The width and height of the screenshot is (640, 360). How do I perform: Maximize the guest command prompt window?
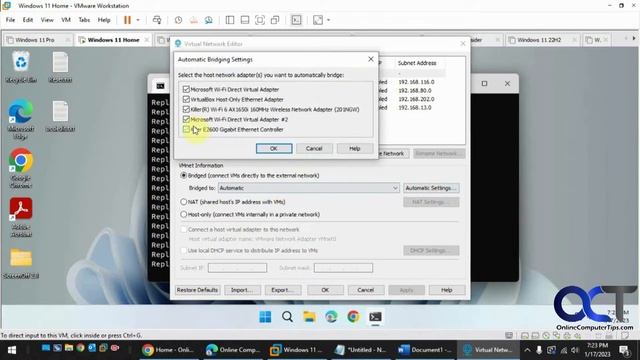484,84
